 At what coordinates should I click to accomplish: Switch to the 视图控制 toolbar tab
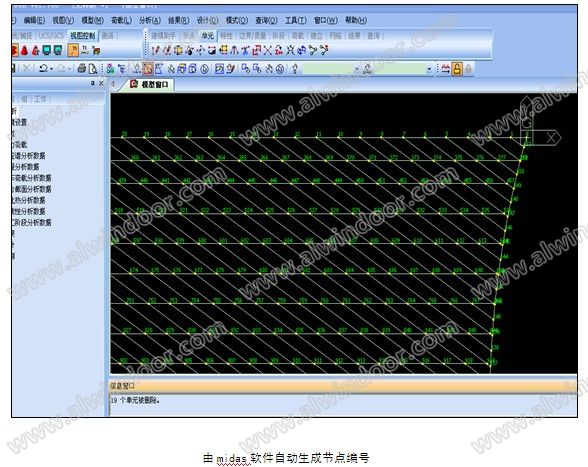click(82, 36)
